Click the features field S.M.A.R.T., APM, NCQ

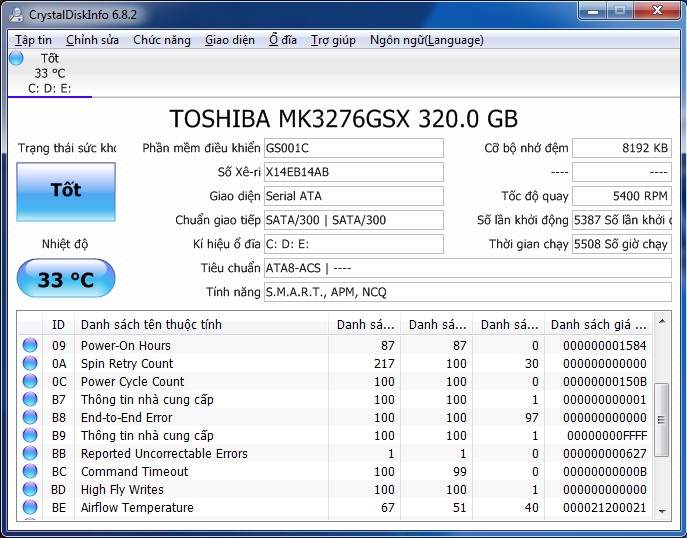click(x=467, y=292)
